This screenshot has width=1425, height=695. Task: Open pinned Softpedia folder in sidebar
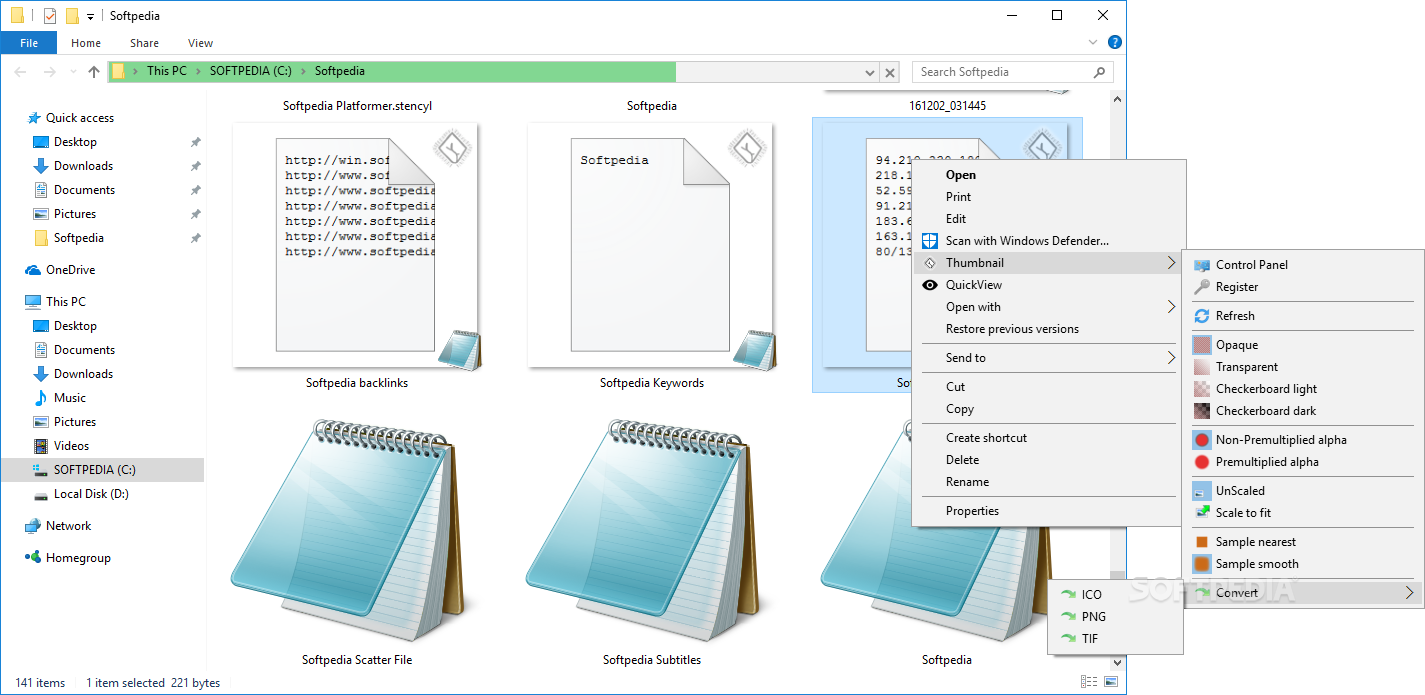79,238
